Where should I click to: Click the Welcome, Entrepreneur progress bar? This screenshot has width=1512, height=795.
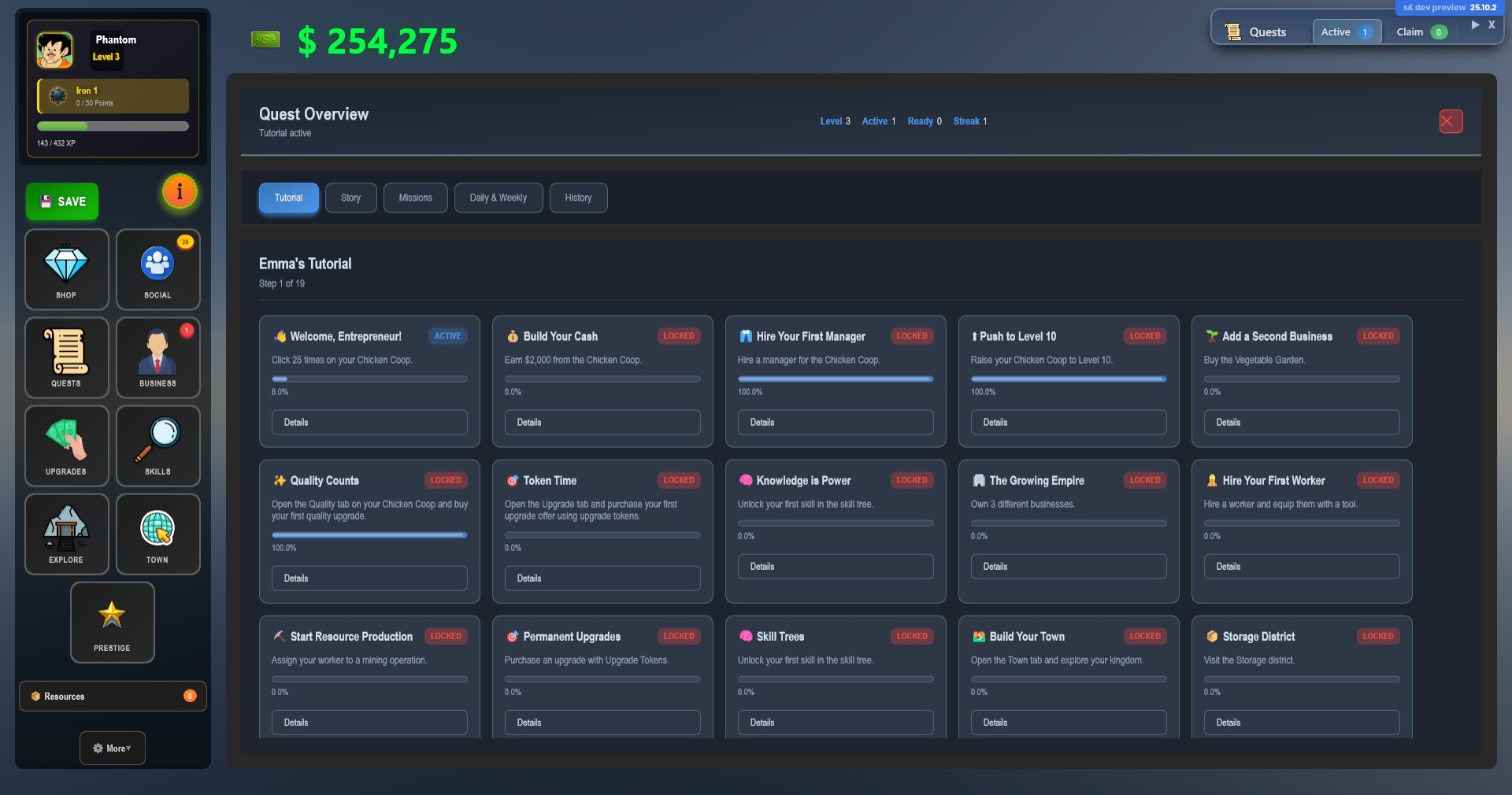(369, 379)
